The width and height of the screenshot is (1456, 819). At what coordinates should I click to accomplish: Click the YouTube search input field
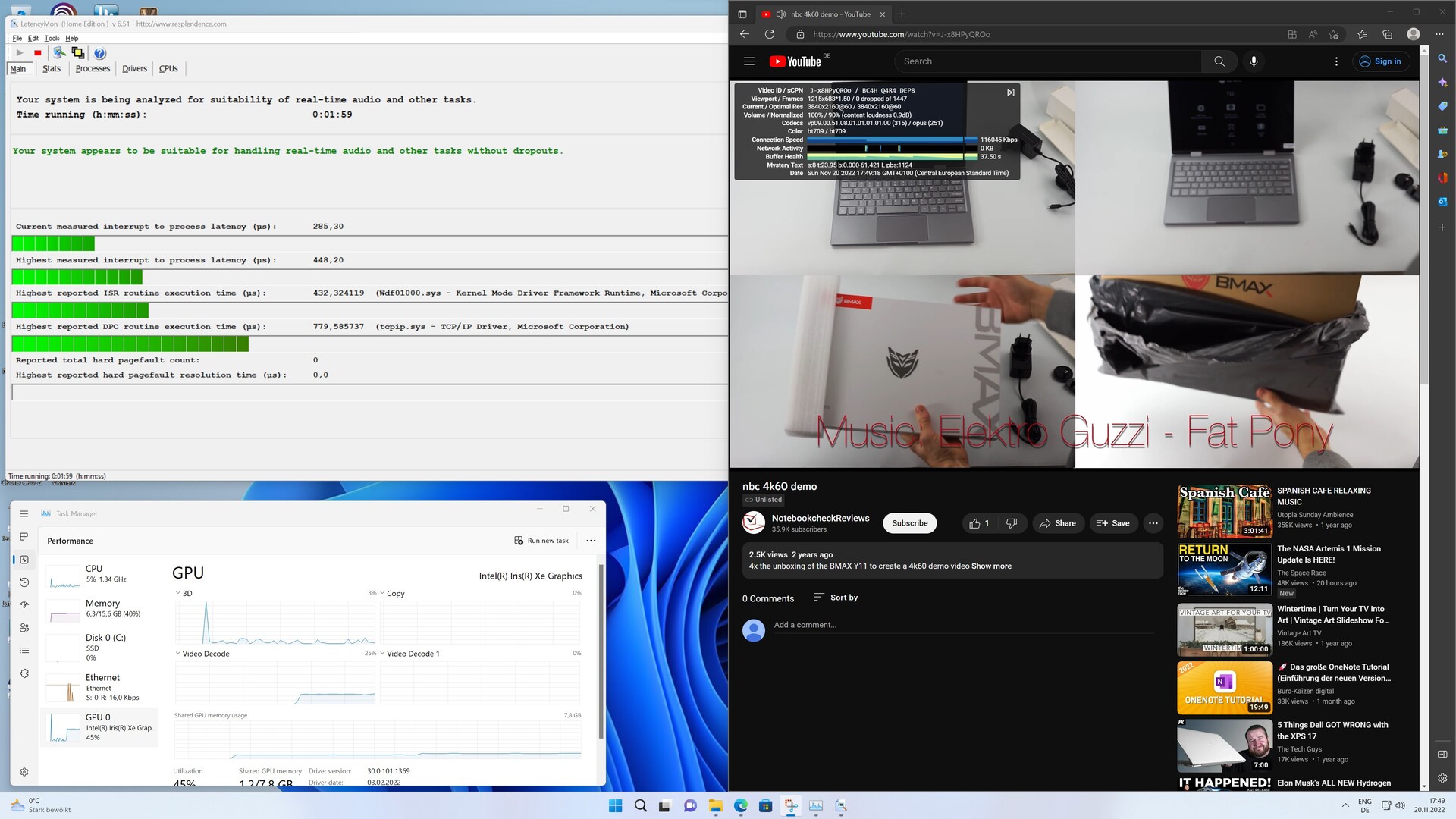point(1046,61)
